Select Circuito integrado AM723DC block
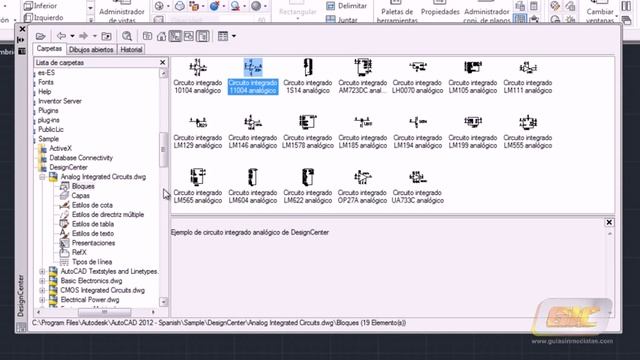 coord(362,77)
